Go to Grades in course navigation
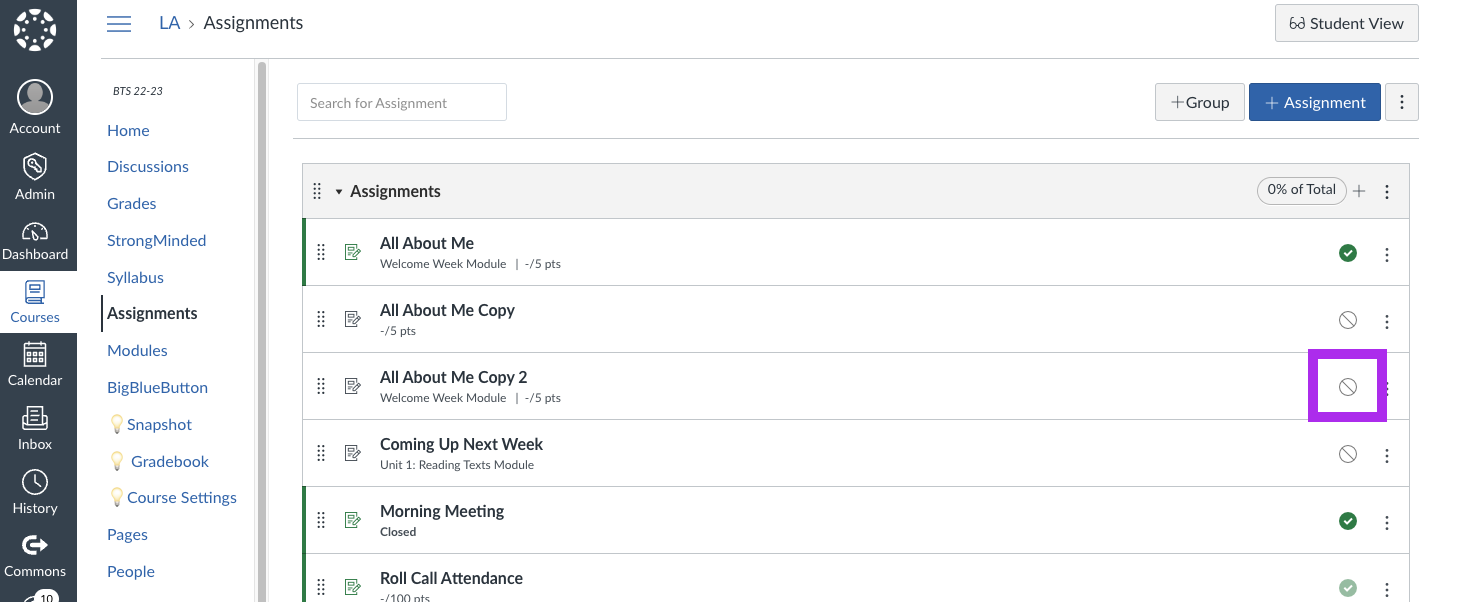This screenshot has width=1463, height=602. (x=132, y=203)
